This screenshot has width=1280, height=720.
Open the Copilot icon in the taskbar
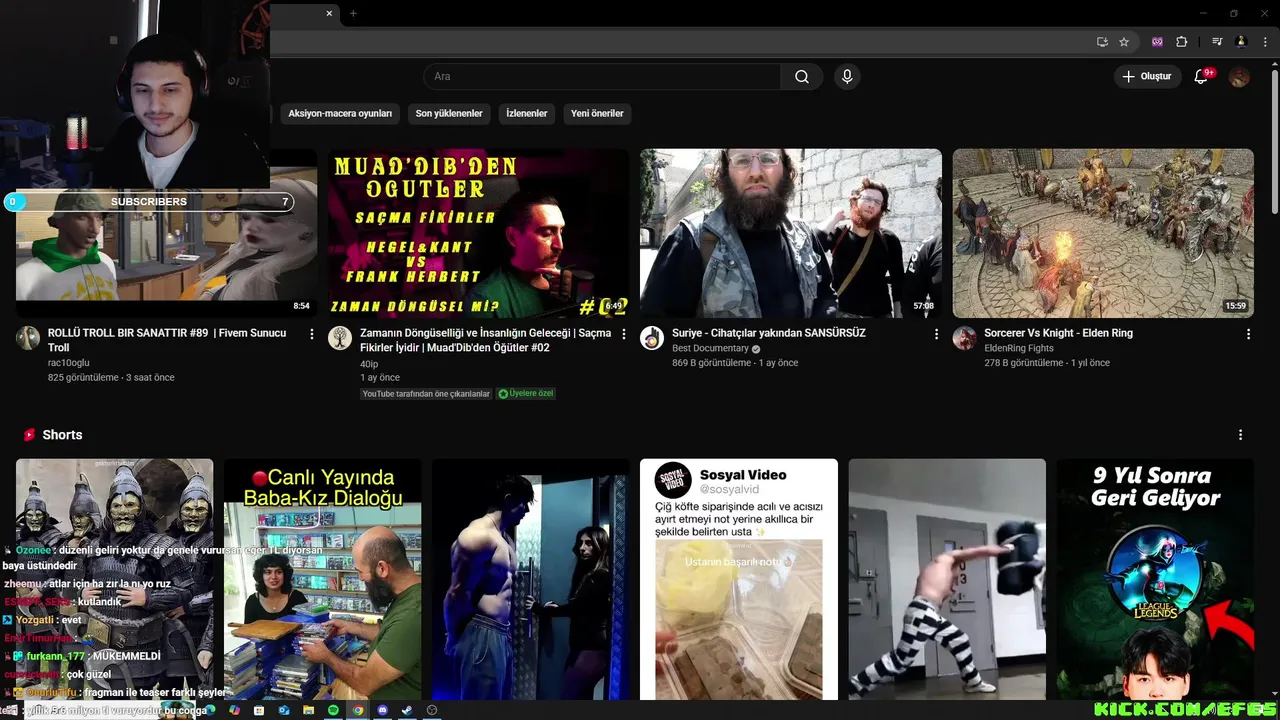point(234,710)
